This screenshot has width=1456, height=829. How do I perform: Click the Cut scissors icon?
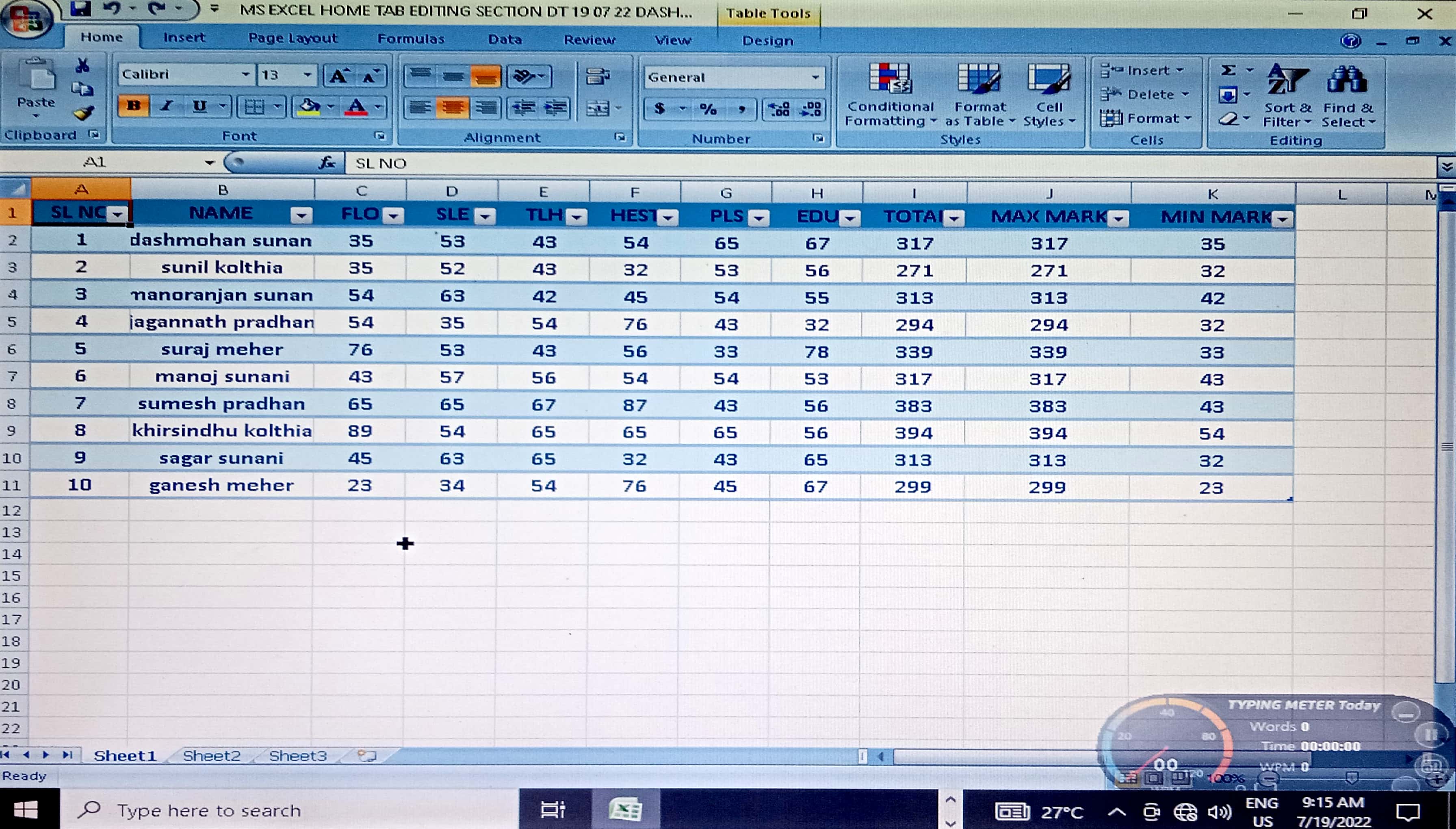tap(82, 65)
